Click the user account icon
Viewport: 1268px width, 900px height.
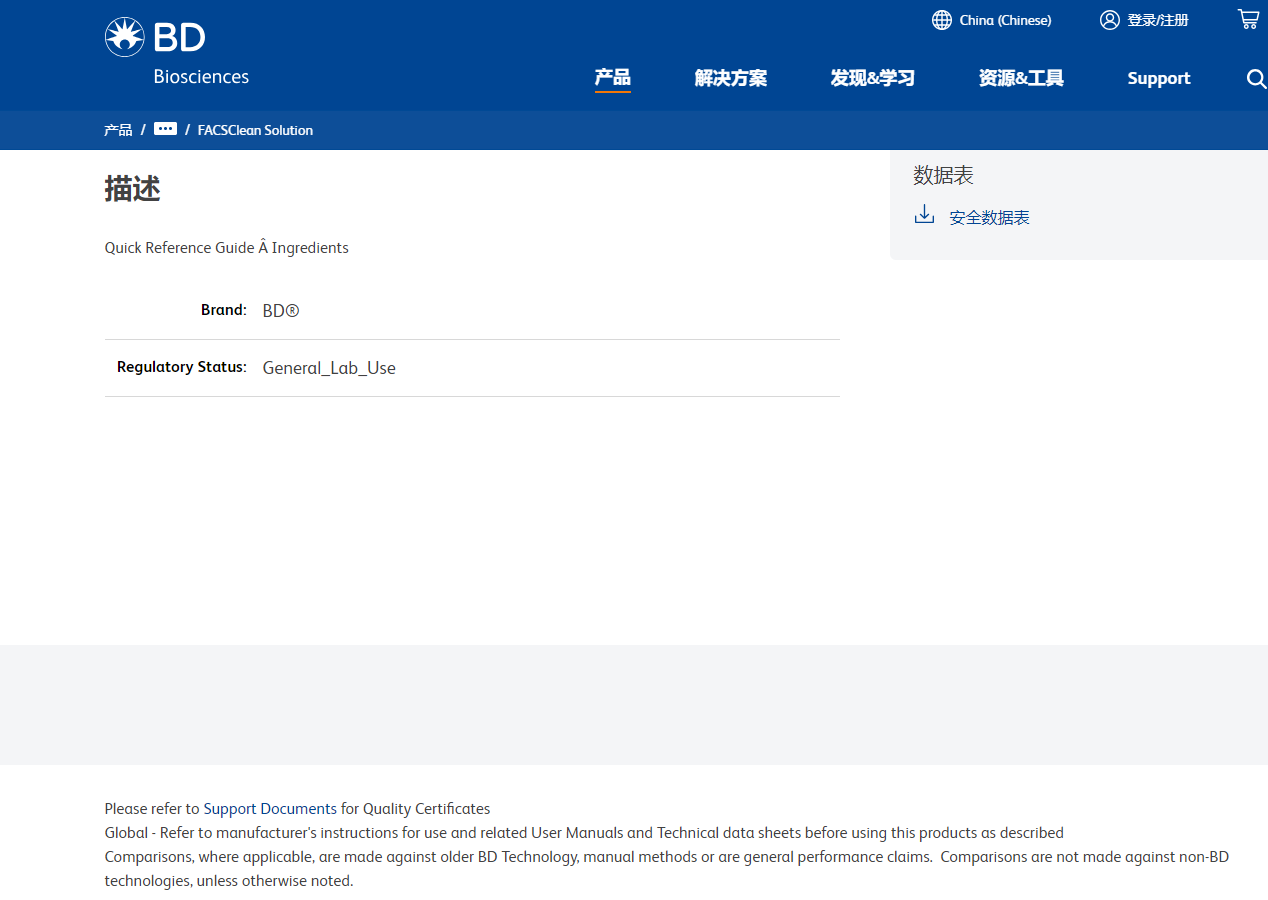pyautogui.click(x=1110, y=20)
